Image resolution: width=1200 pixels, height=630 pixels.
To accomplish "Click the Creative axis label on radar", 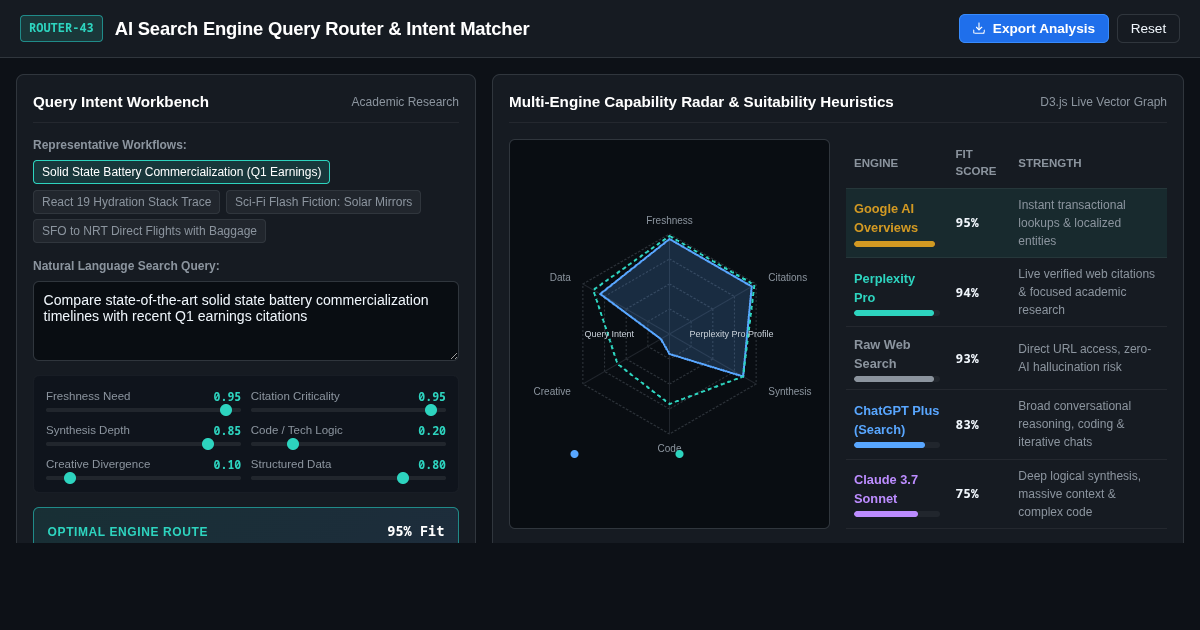I will (552, 391).
